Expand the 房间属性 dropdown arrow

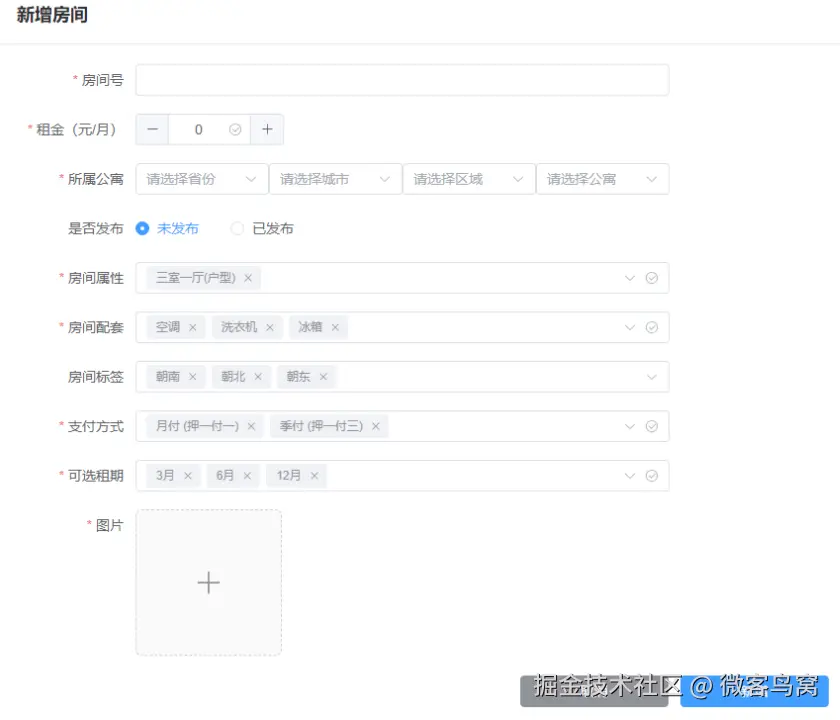click(629, 278)
